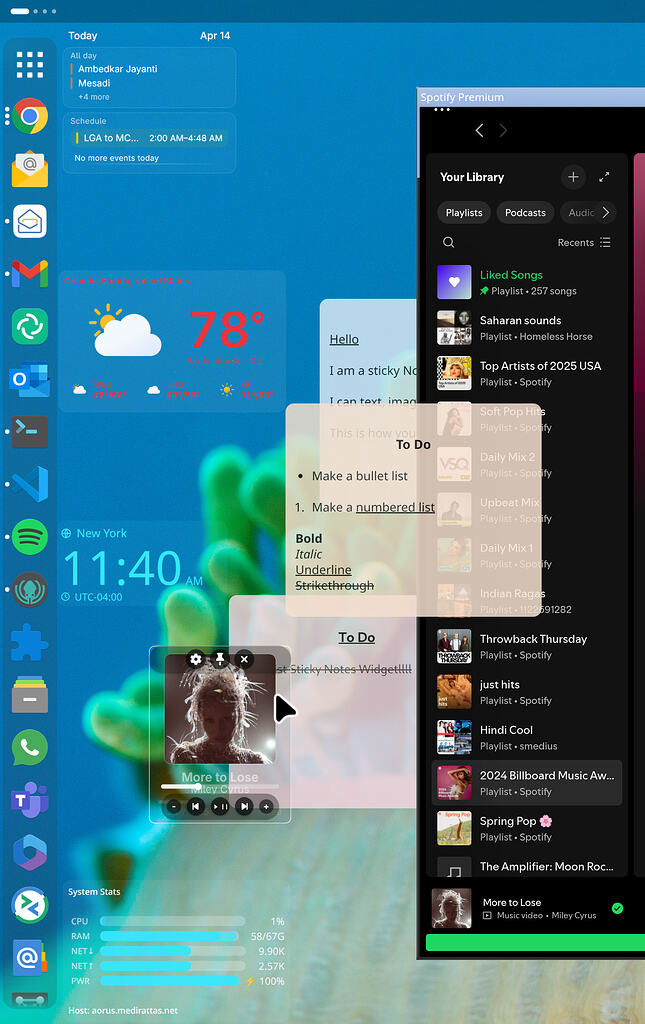Open the yellow envelope mail app in dock
This screenshot has width=645, height=1024.
click(30, 168)
